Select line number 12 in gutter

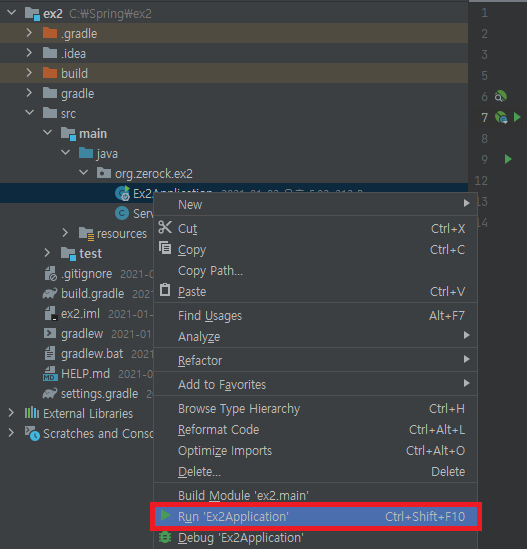(x=481, y=180)
